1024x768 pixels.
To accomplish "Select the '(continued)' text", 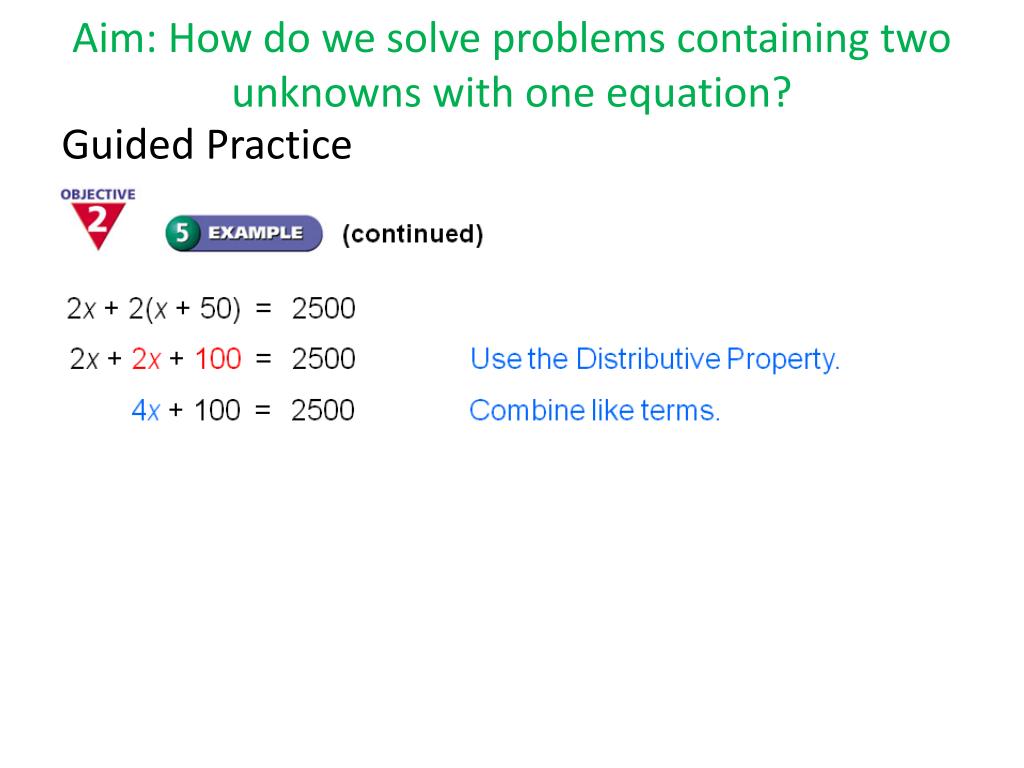I will click(413, 234).
